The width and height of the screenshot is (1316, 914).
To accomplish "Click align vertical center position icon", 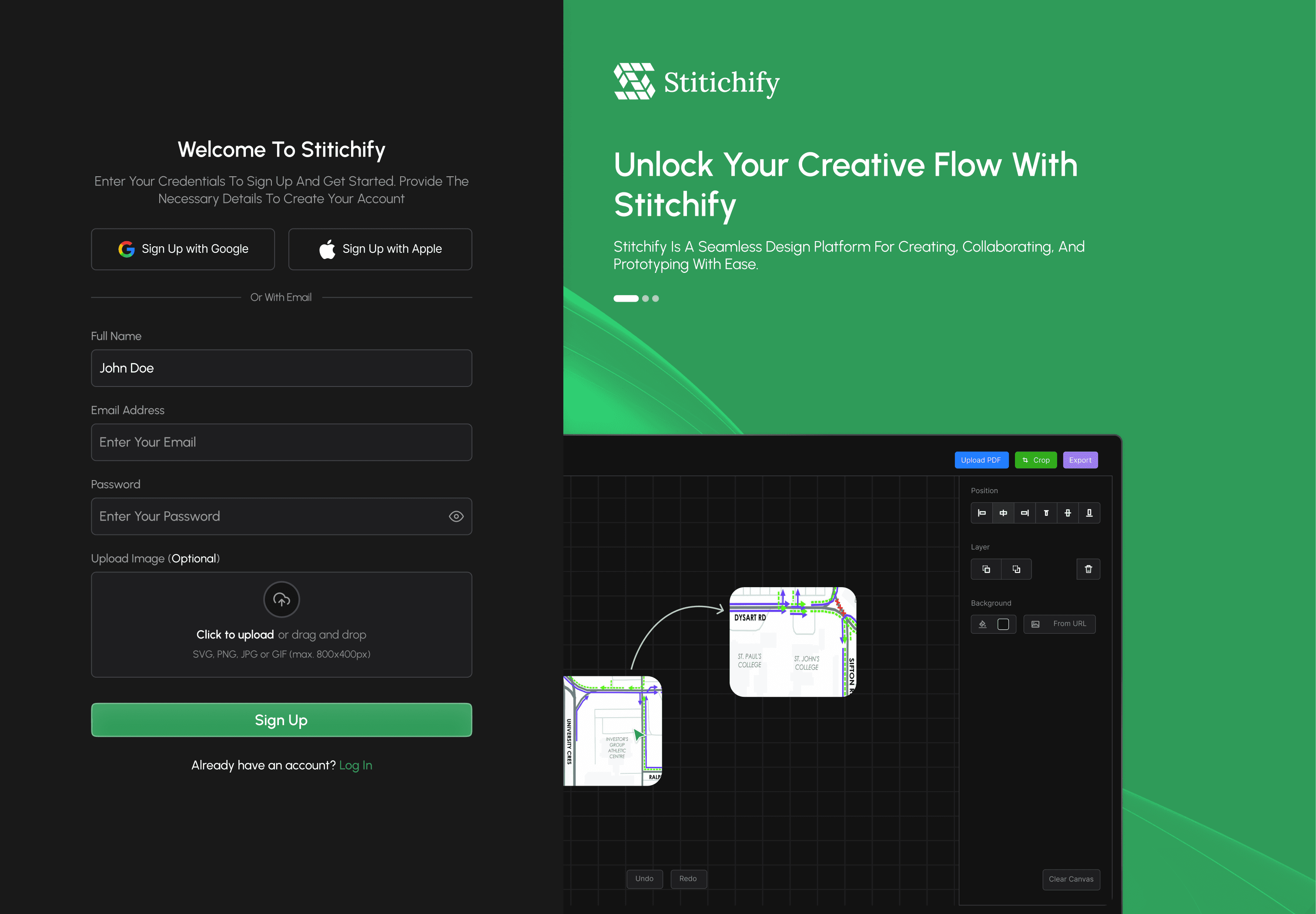I will coord(1068,513).
